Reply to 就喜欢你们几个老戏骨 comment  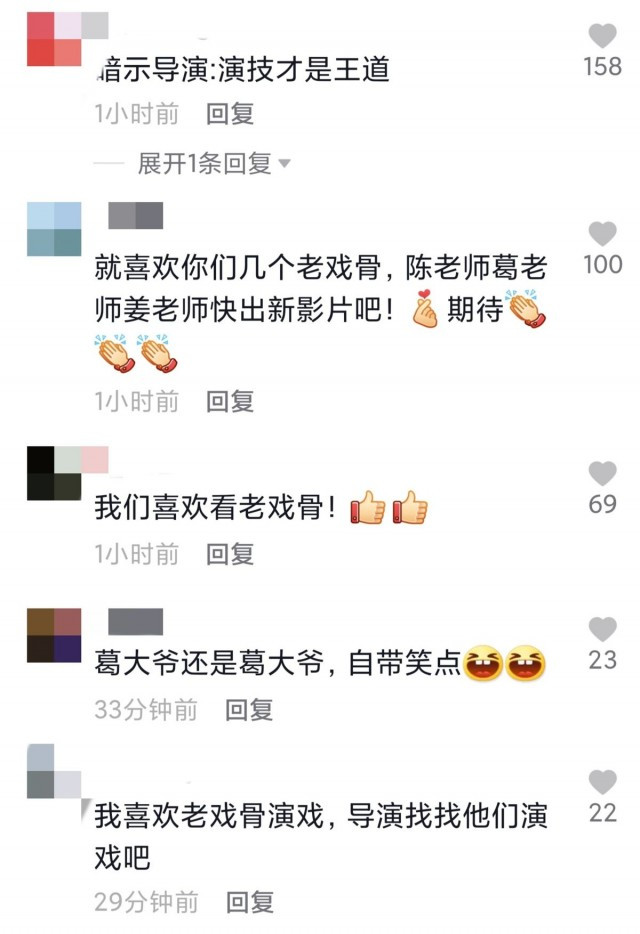coord(230,401)
